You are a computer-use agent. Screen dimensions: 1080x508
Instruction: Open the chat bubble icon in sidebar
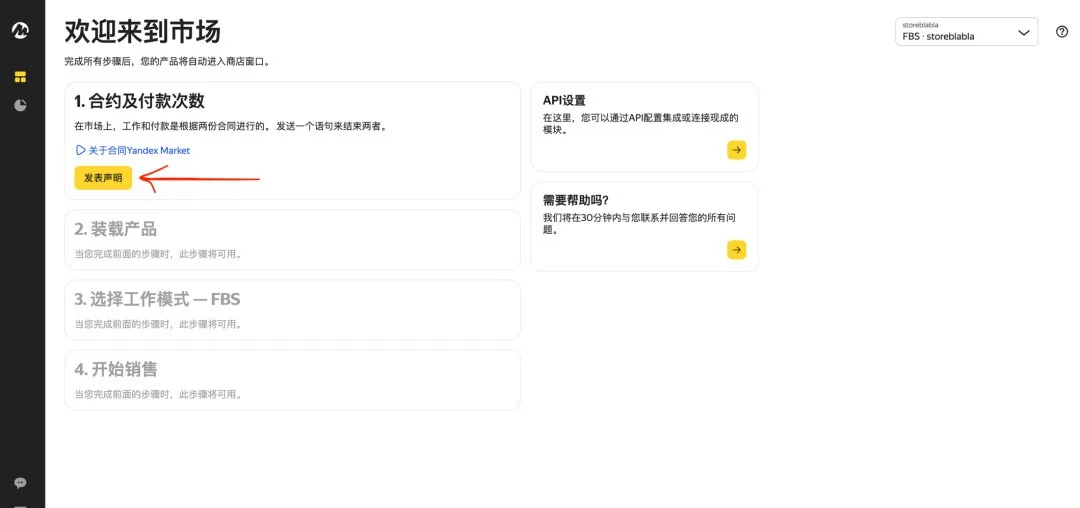click(20, 483)
